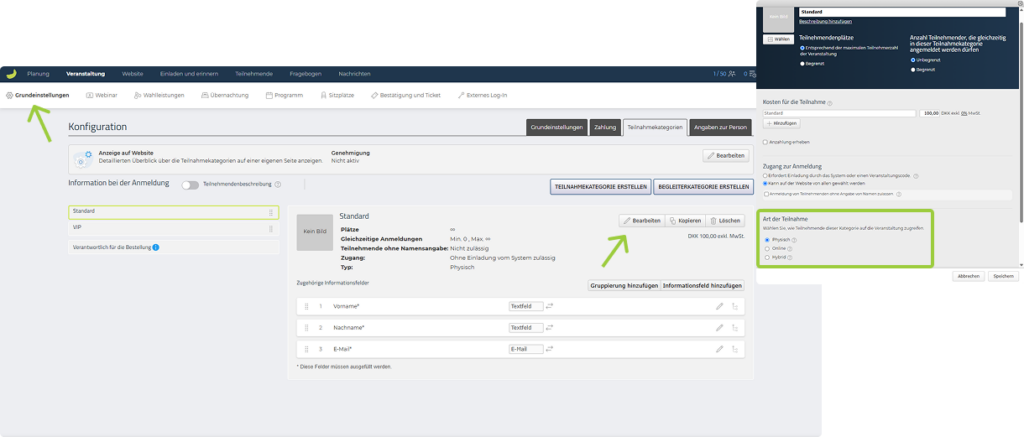Toggle the Teilnehmendenbeschreibung switch
This screenshot has width=1024, height=437.
pyautogui.click(x=190, y=185)
